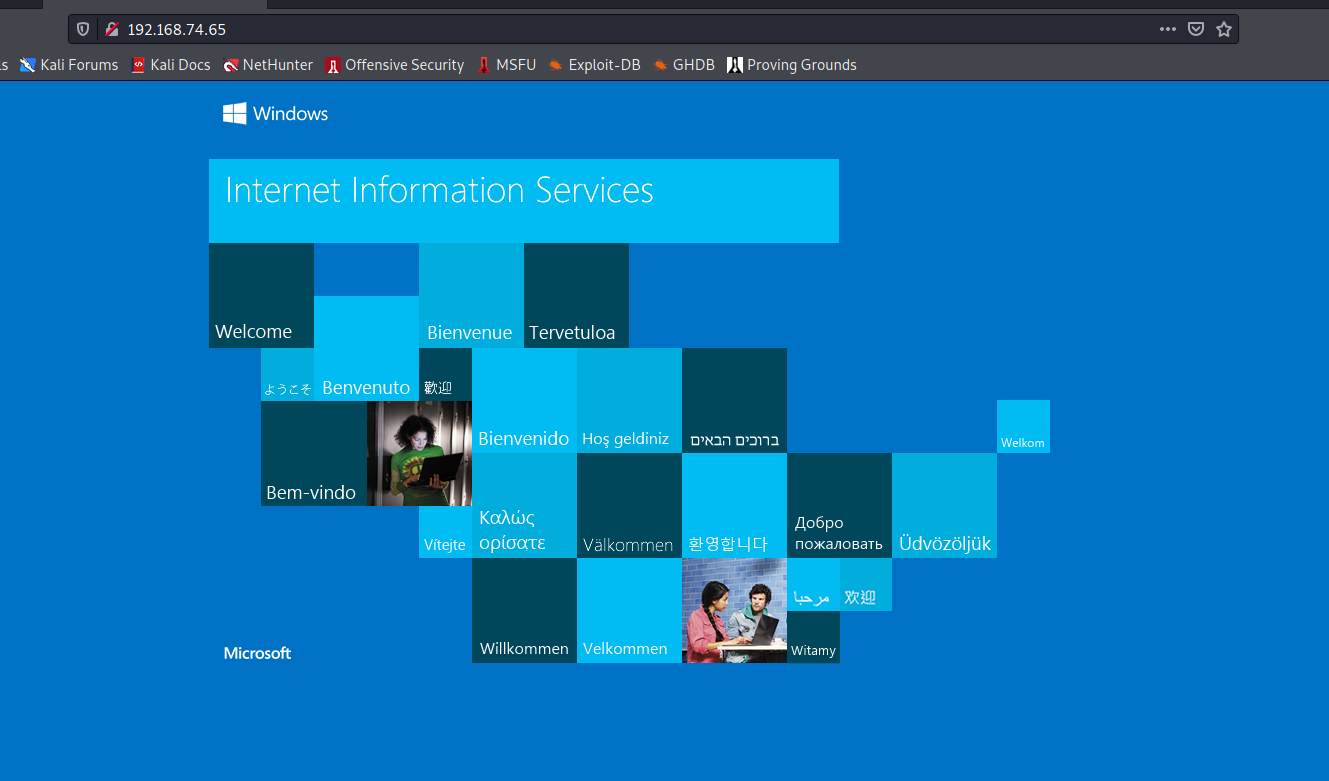Open the Internet Information Services banner link
Screen dimensions: 1329x781
point(523,199)
